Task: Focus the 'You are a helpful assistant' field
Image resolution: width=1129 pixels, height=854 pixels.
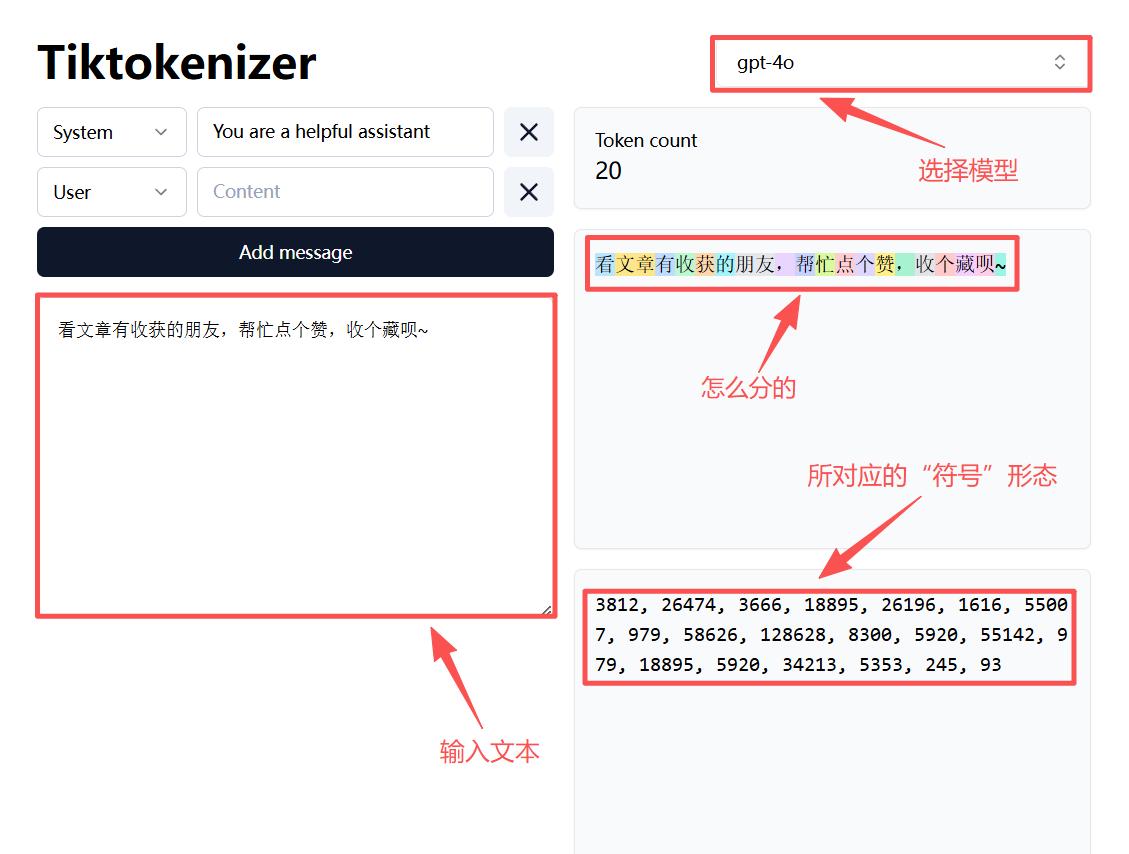Action: point(345,132)
